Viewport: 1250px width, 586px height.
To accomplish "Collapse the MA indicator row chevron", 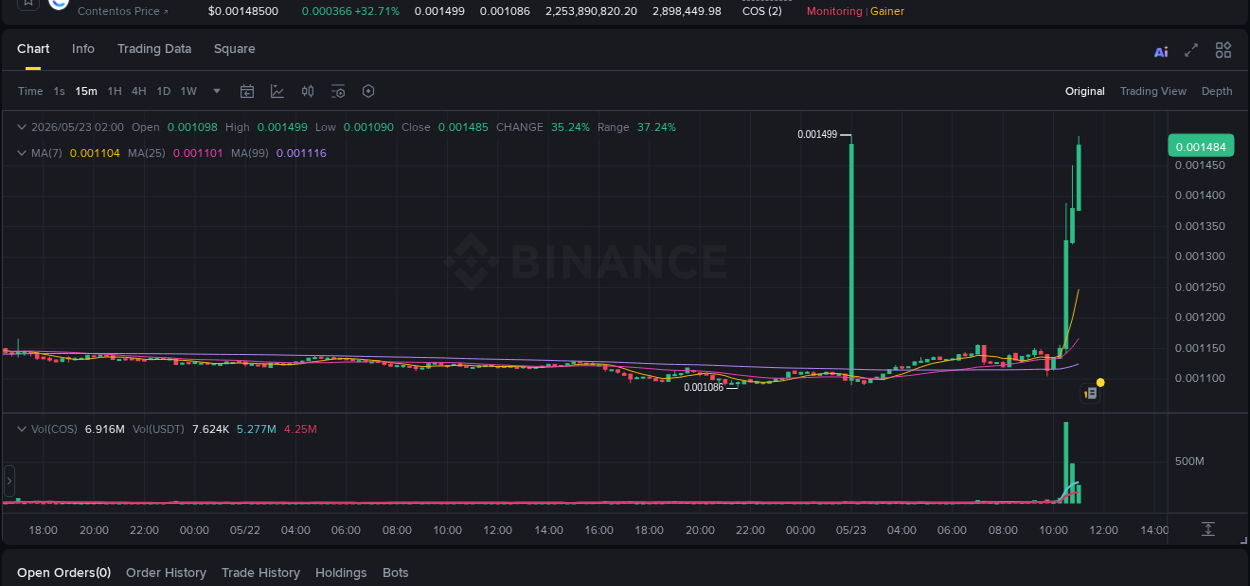I will coord(22,153).
